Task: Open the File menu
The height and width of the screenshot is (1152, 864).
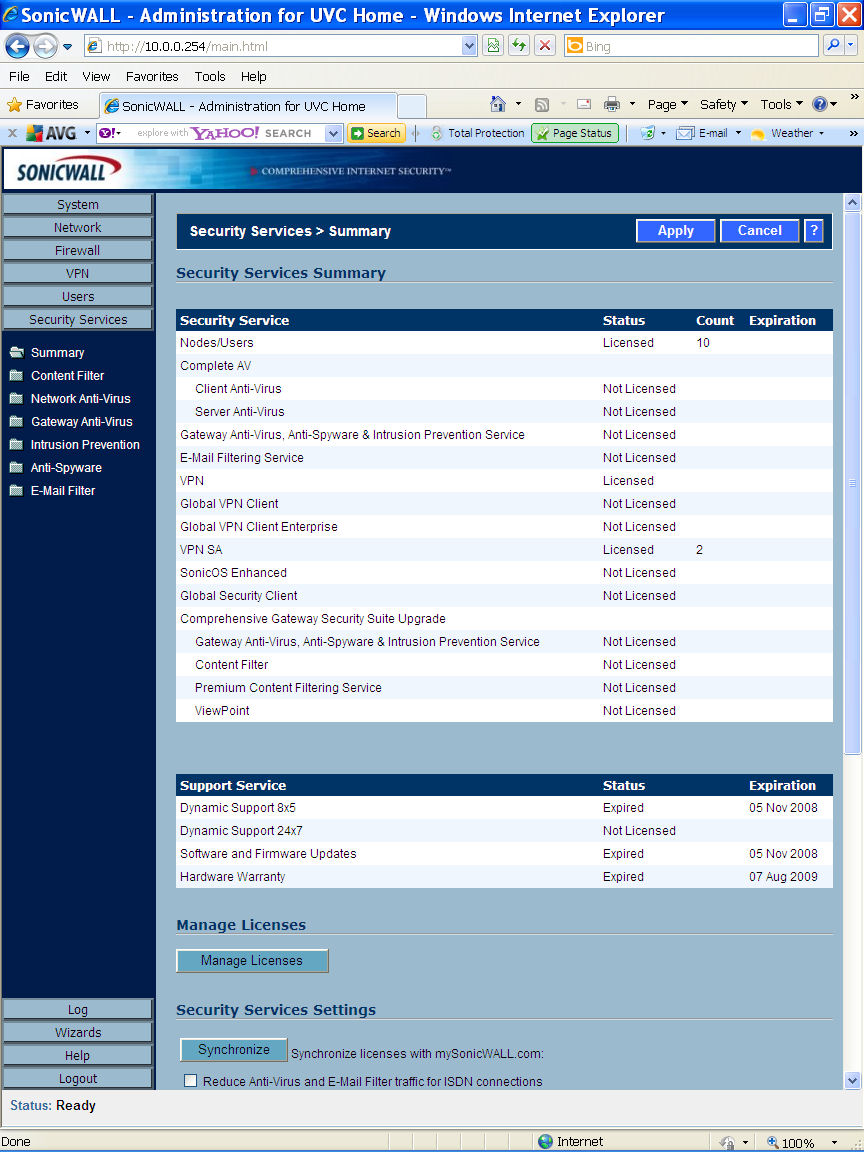Action: pyautogui.click(x=19, y=76)
